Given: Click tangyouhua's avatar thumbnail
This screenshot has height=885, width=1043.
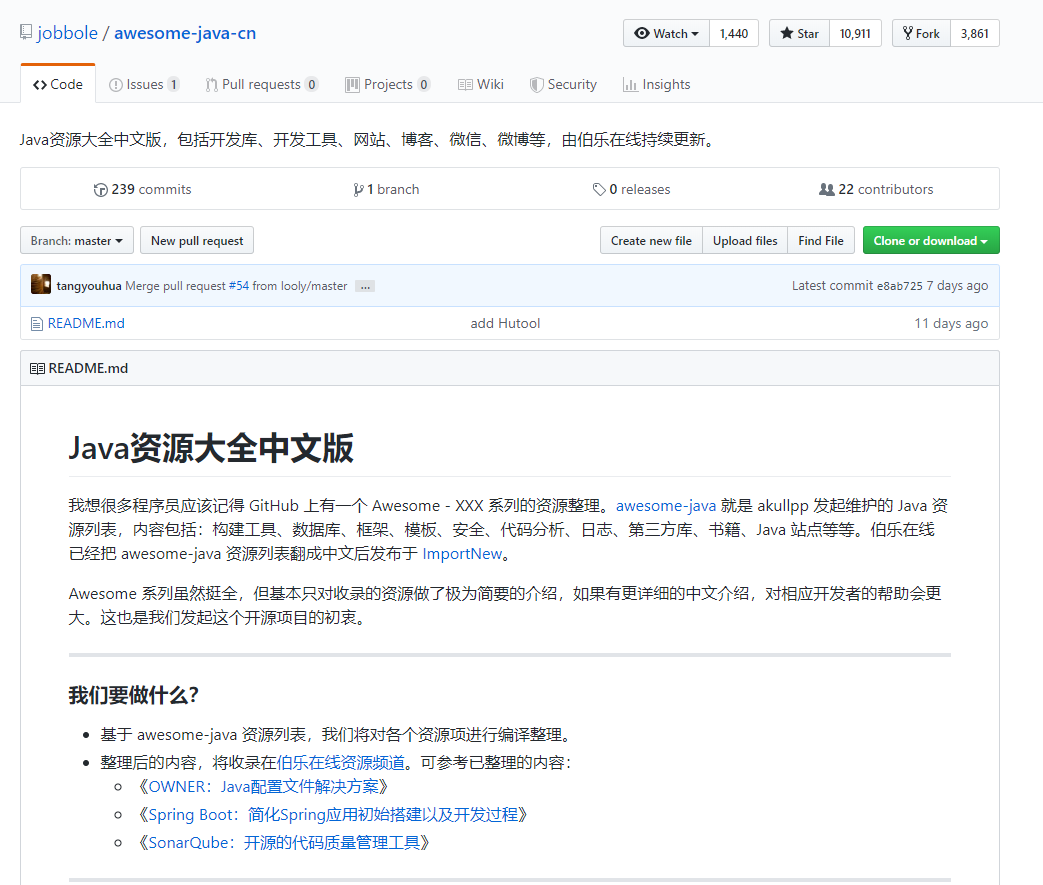Looking at the screenshot, I should pyautogui.click(x=41, y=284).
